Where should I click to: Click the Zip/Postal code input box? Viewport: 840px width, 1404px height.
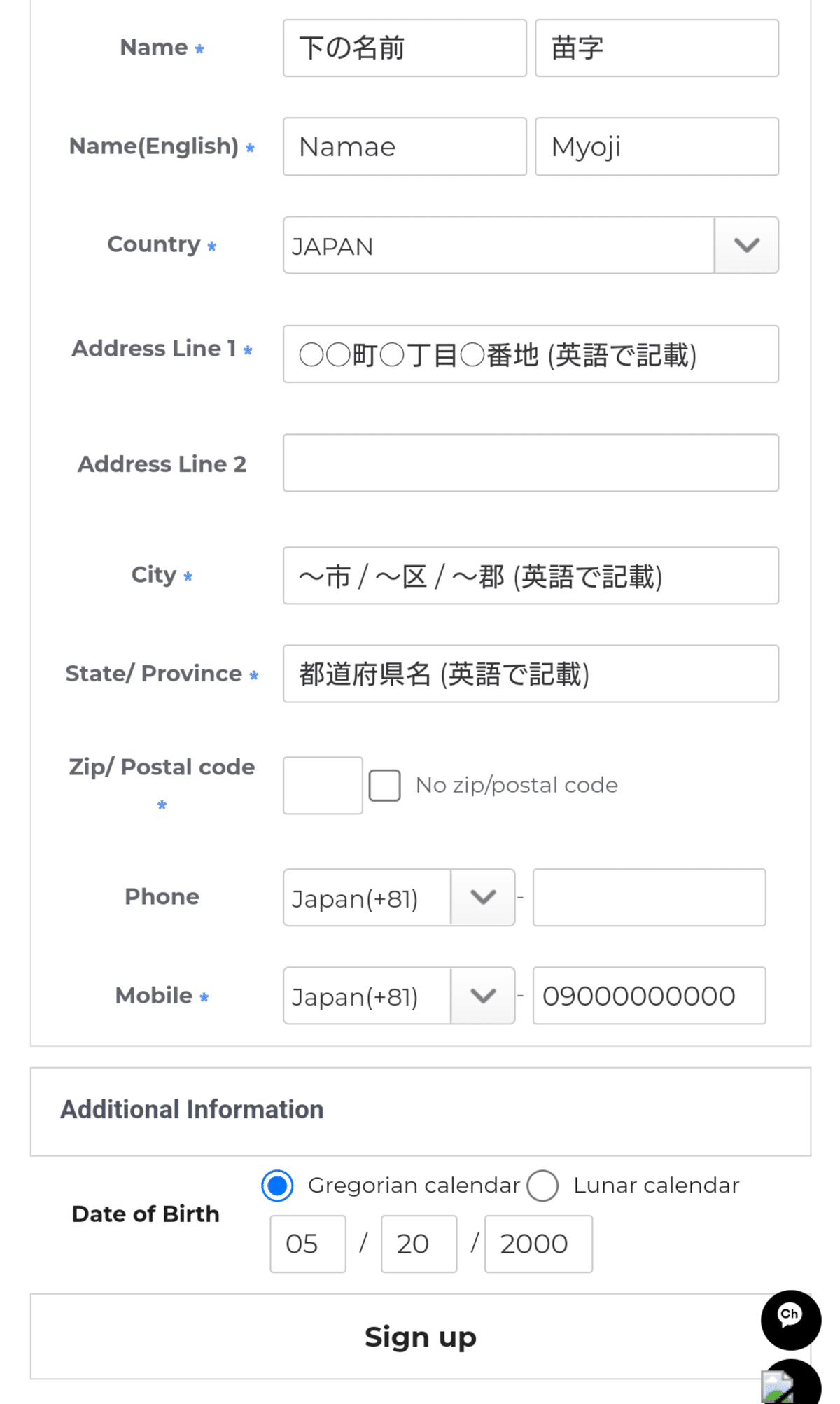click(x=323, y=786)
